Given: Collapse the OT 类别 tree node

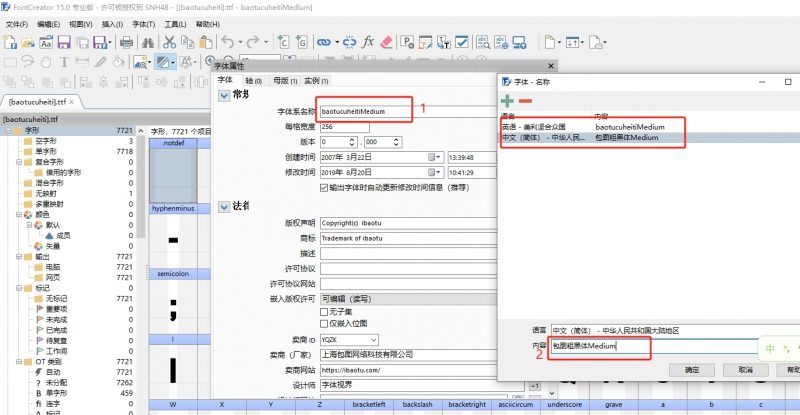Looking at the screenshot, I should pyautogui.click(x=19, y=361).
